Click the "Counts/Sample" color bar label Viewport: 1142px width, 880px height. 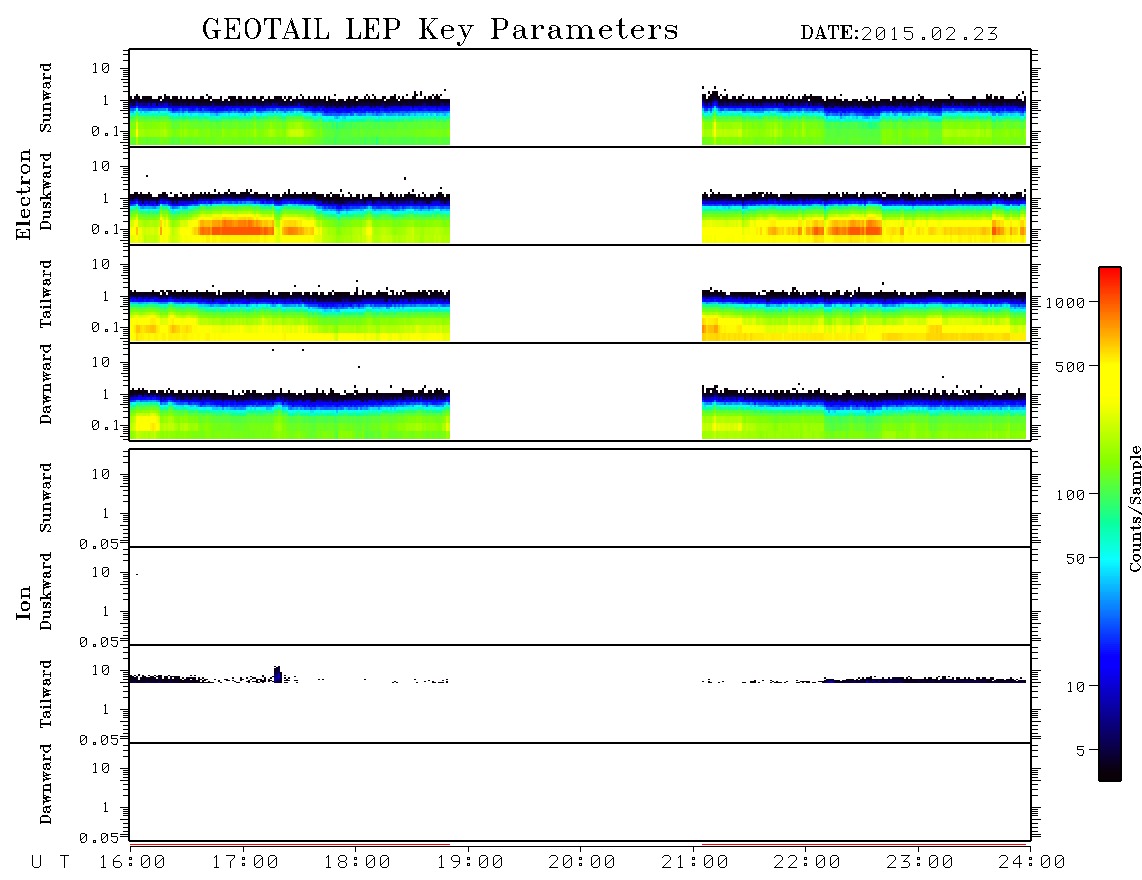coord(1134,508)
